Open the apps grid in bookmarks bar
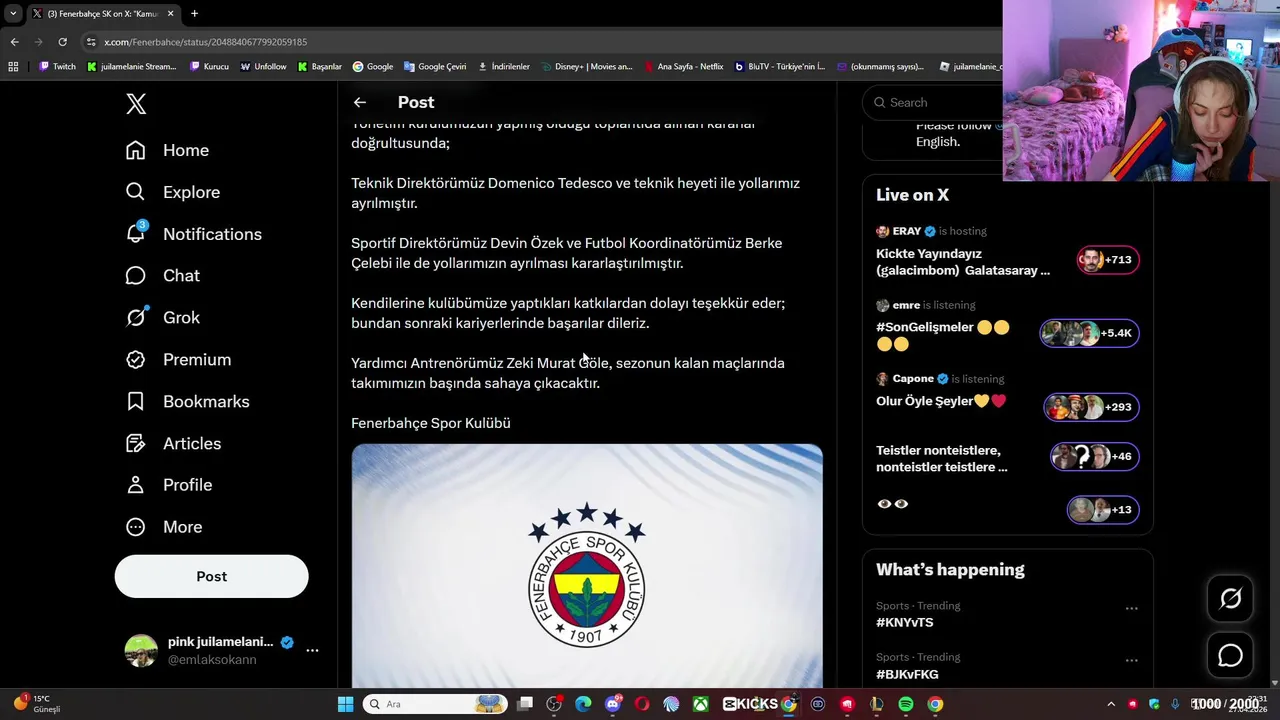This screenshot has height=720, width=1280. coord(13,67)
